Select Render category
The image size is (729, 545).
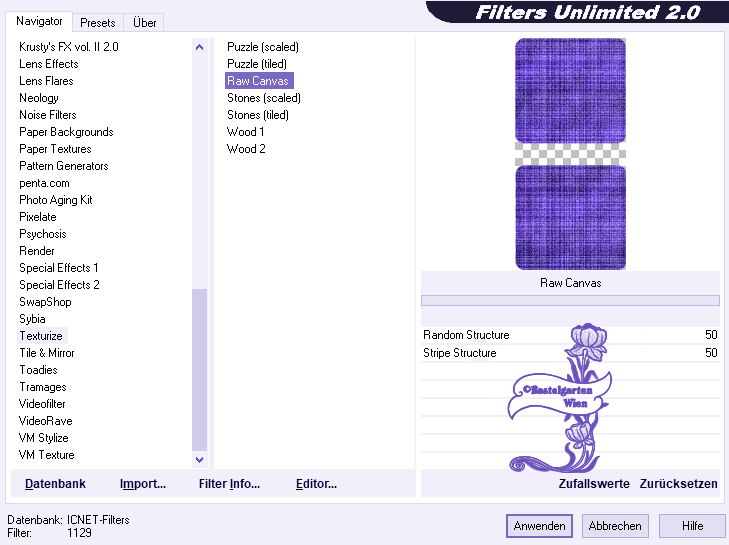pos(37,251)
